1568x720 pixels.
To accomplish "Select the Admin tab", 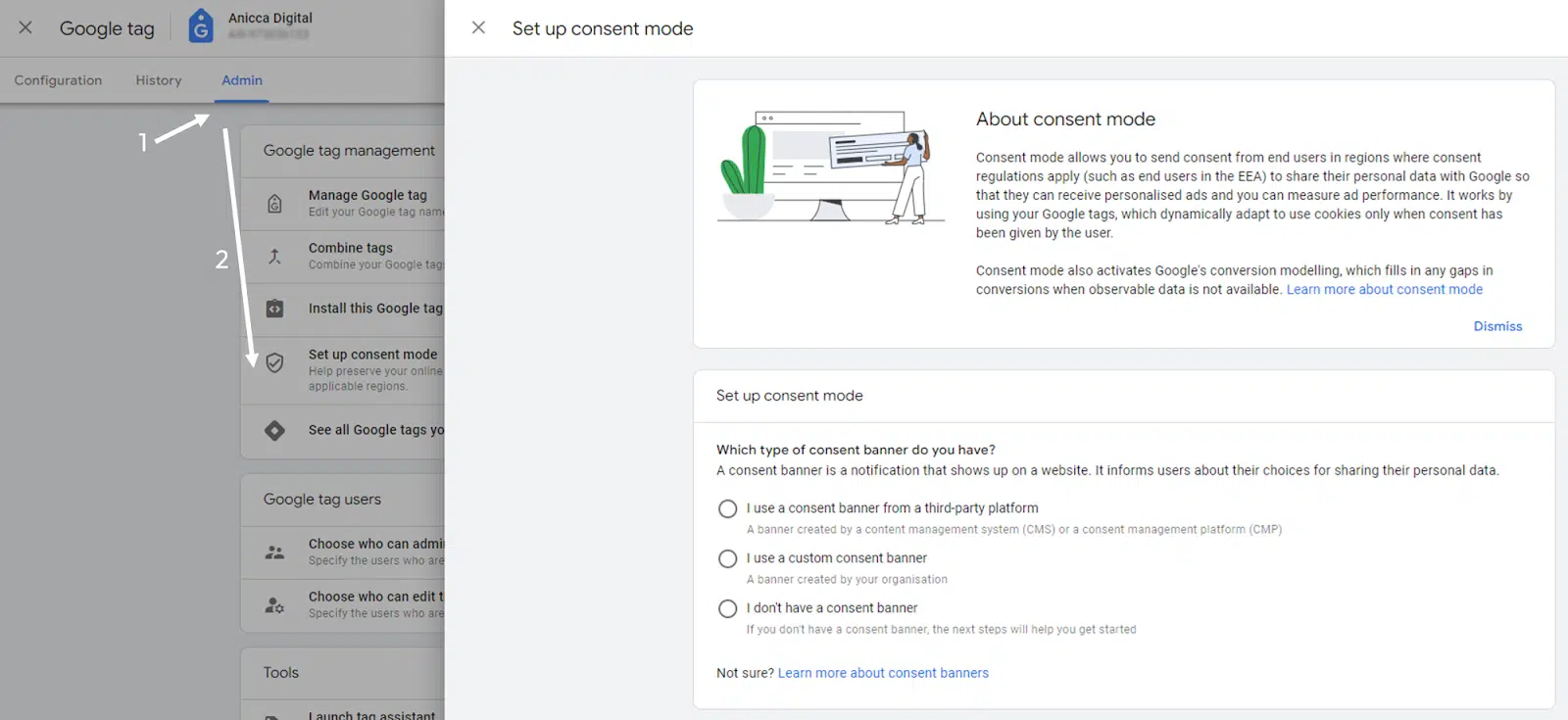I will 242,80.
